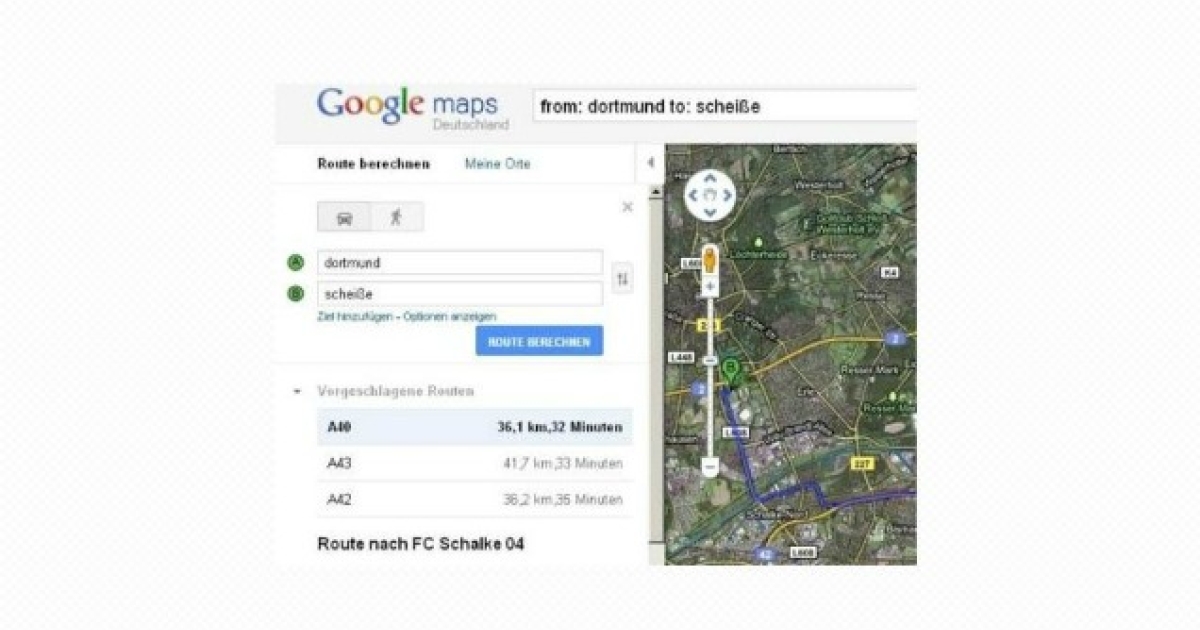Click the Street View pegman icon

pos(710,258)
